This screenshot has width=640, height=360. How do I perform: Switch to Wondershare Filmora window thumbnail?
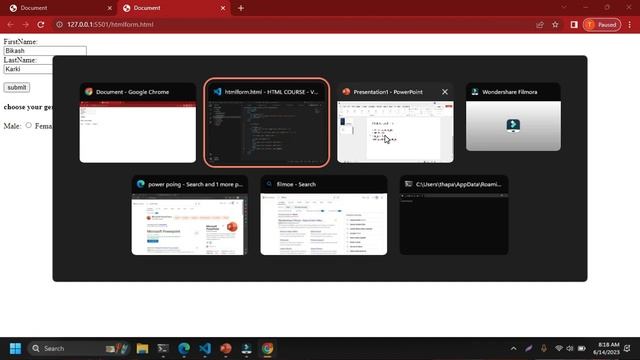(513, 117)
